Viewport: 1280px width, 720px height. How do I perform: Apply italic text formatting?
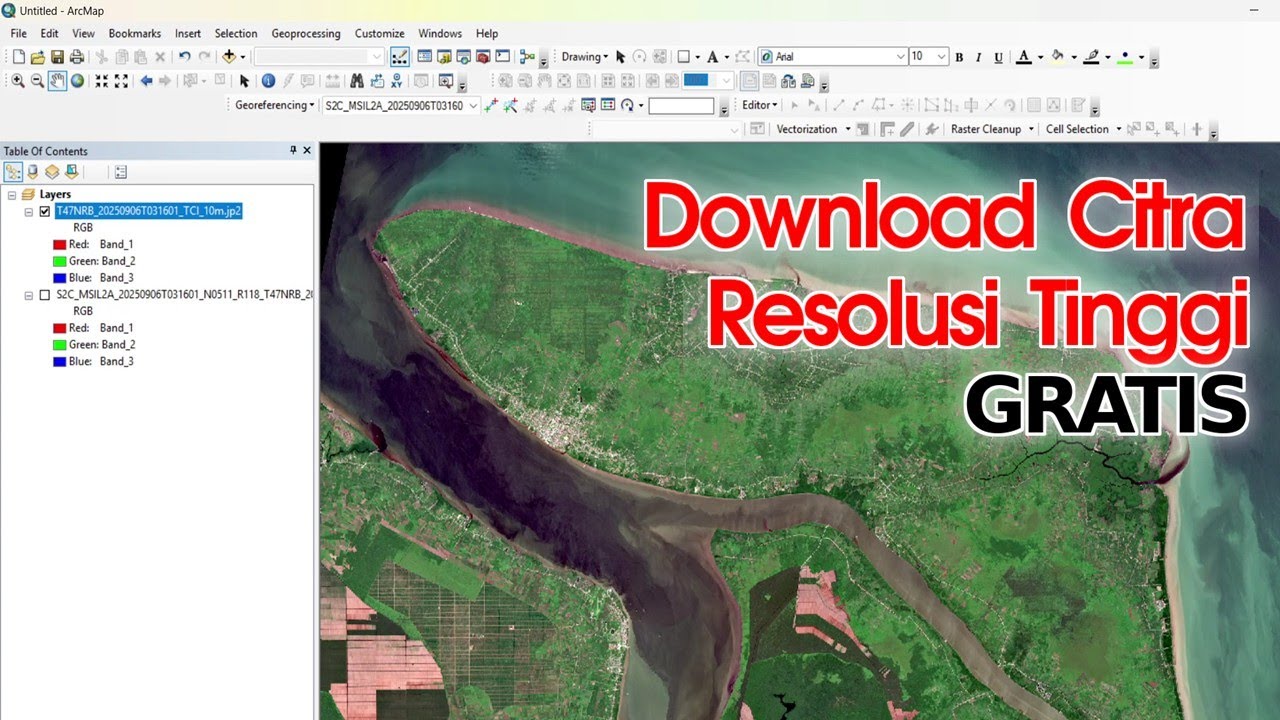[978, 57]
